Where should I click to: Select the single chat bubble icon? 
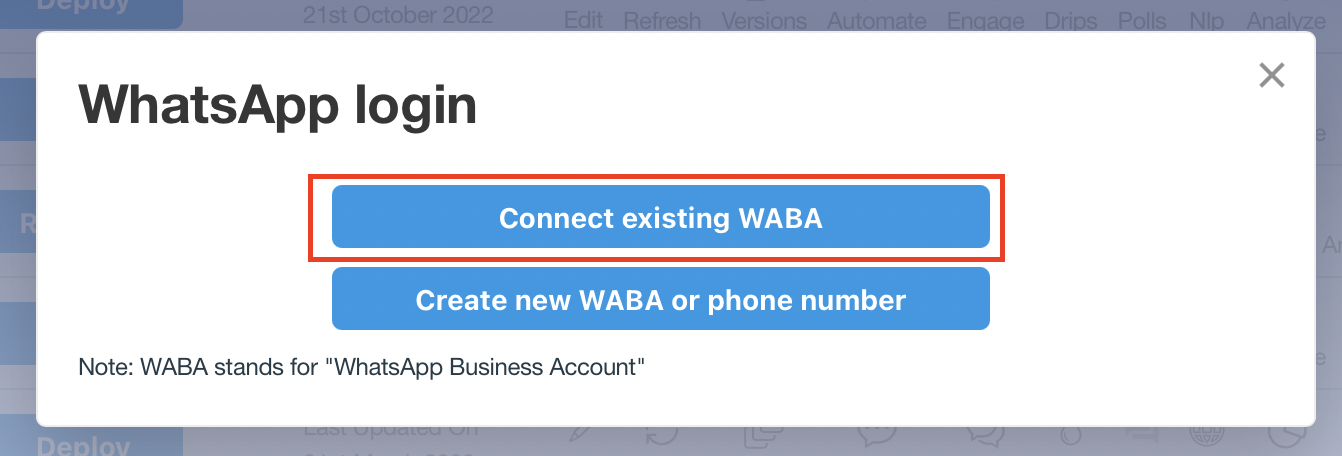click(x=876, y=434)
